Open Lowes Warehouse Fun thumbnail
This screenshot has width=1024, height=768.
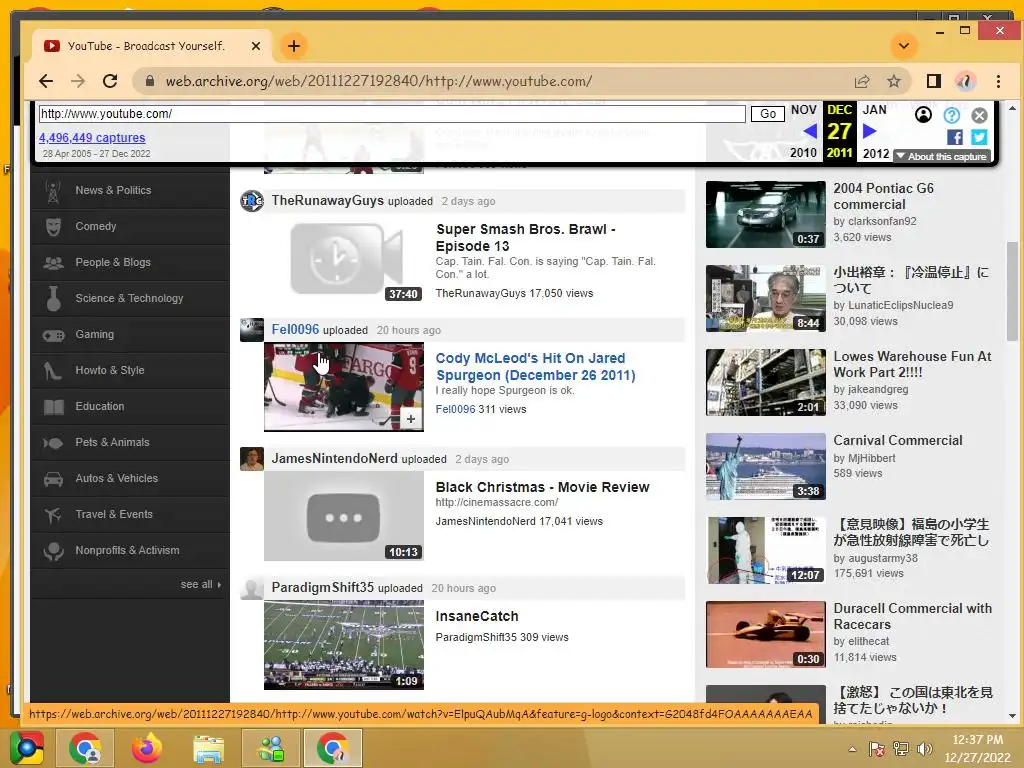(765, 382)
